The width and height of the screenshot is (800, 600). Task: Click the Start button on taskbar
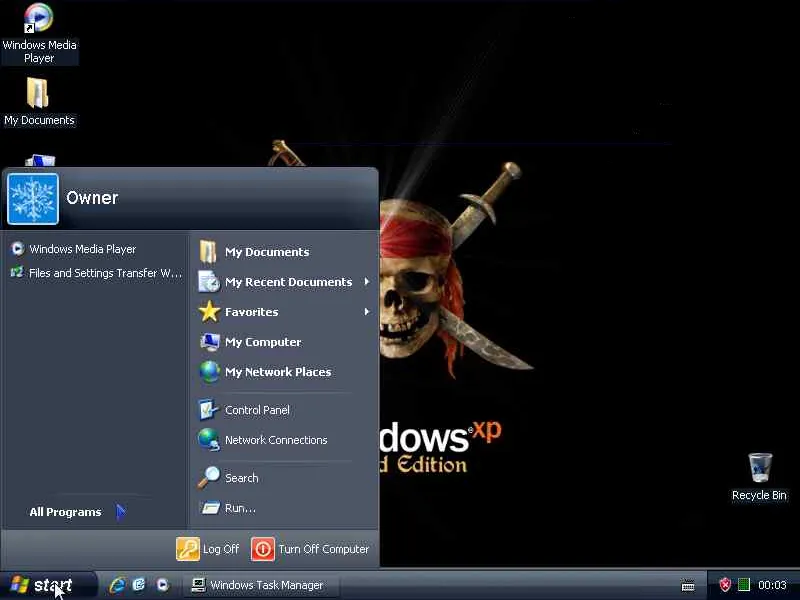[47, 585]
